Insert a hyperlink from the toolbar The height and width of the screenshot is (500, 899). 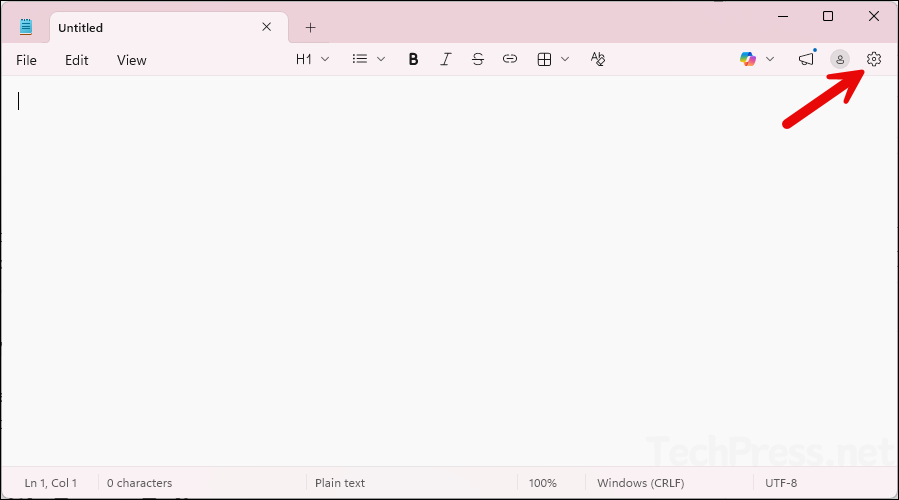click(510, 60)
